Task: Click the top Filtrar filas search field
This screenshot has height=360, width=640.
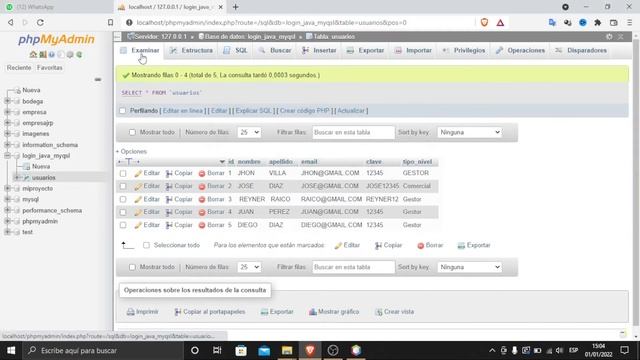Action: pos(353,132)
